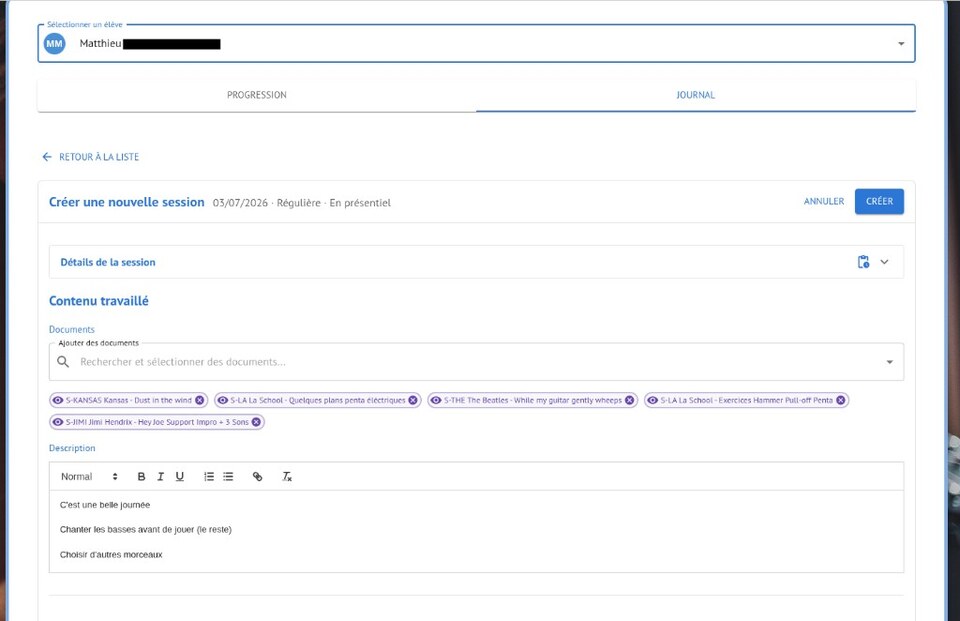This screenshot has width=960, height=621.
Task: Toggle eye on Exercices Hammer Pull-off Penta
Action: coord(653,401)
